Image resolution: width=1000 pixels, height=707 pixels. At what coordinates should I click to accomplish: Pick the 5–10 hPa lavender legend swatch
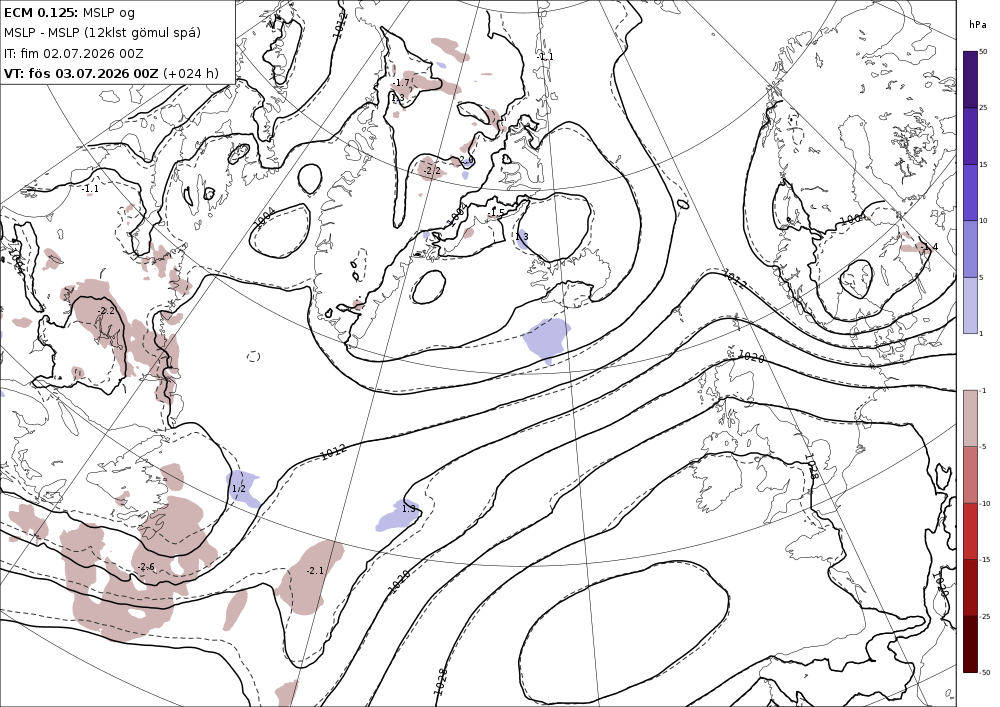click(x=970, y=249)
